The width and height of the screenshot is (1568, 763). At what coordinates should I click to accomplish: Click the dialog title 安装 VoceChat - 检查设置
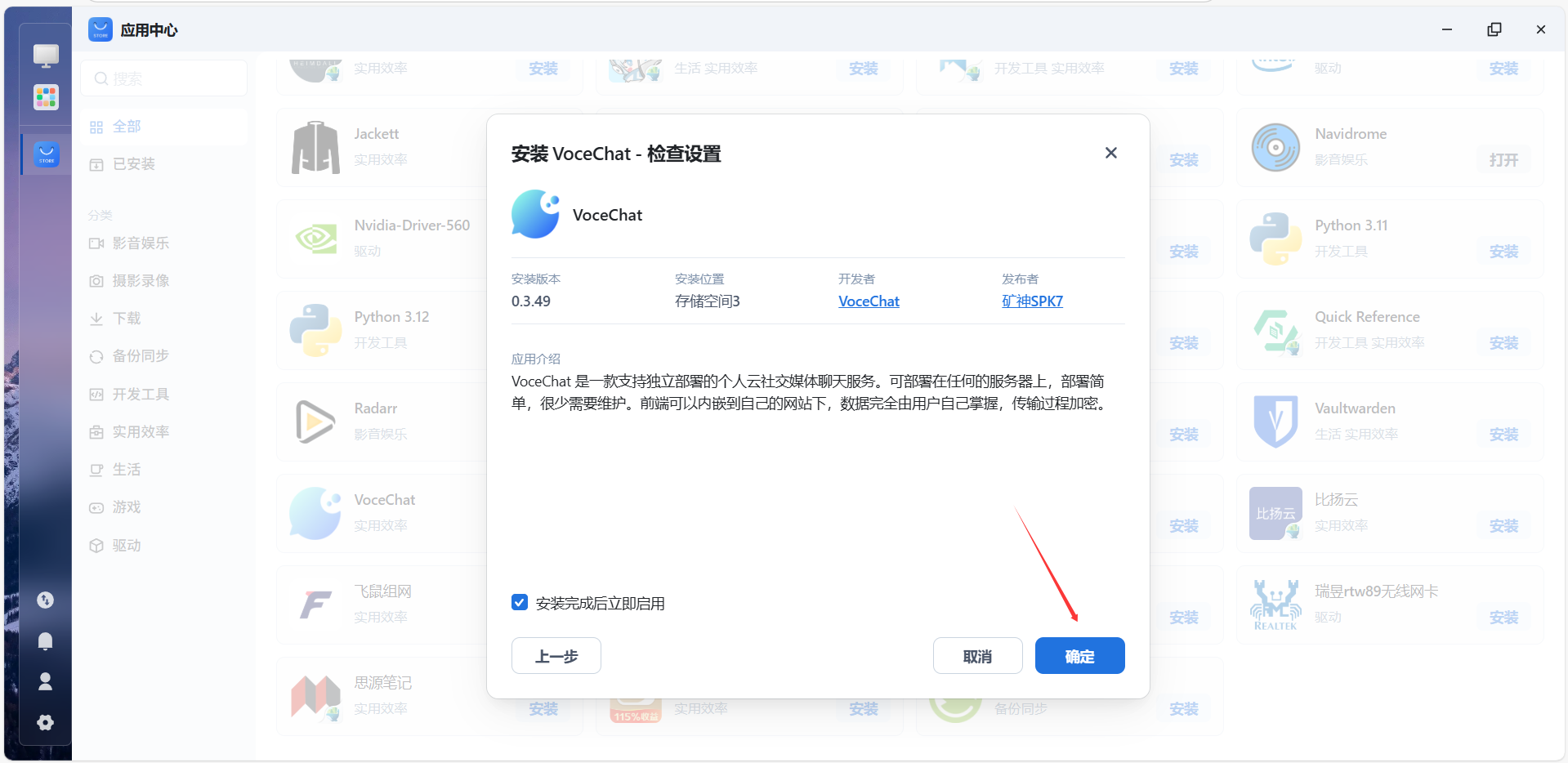[x=616, y=154]
